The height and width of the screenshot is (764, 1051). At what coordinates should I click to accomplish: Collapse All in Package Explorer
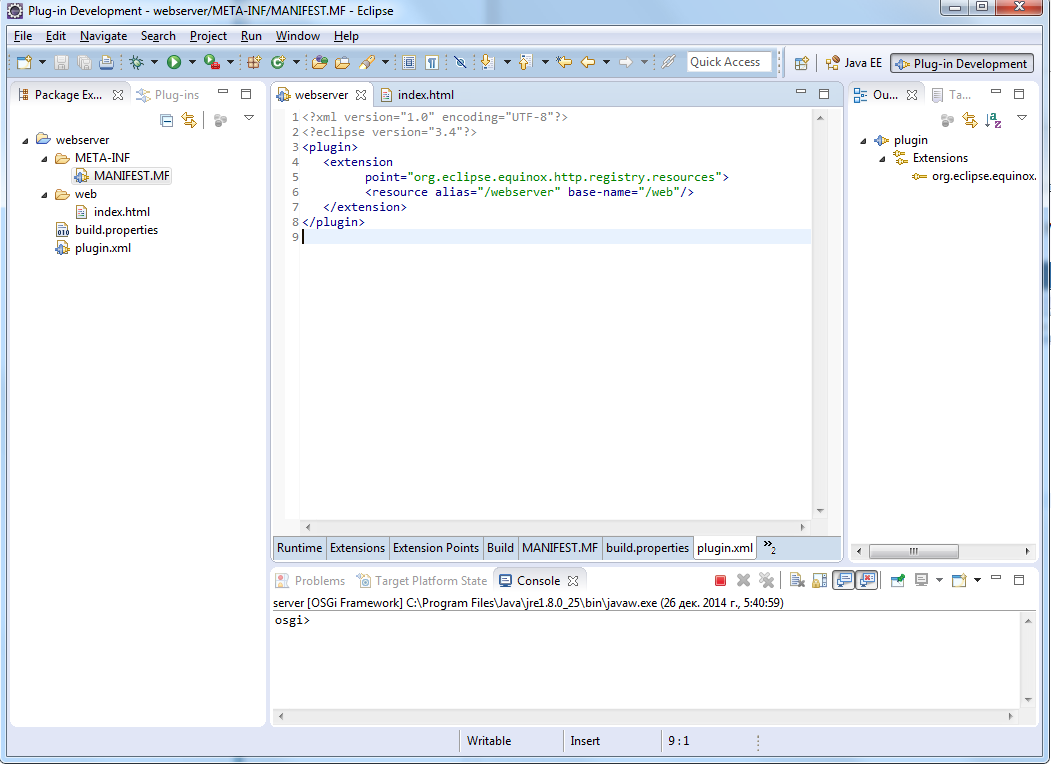coord(167,120)
